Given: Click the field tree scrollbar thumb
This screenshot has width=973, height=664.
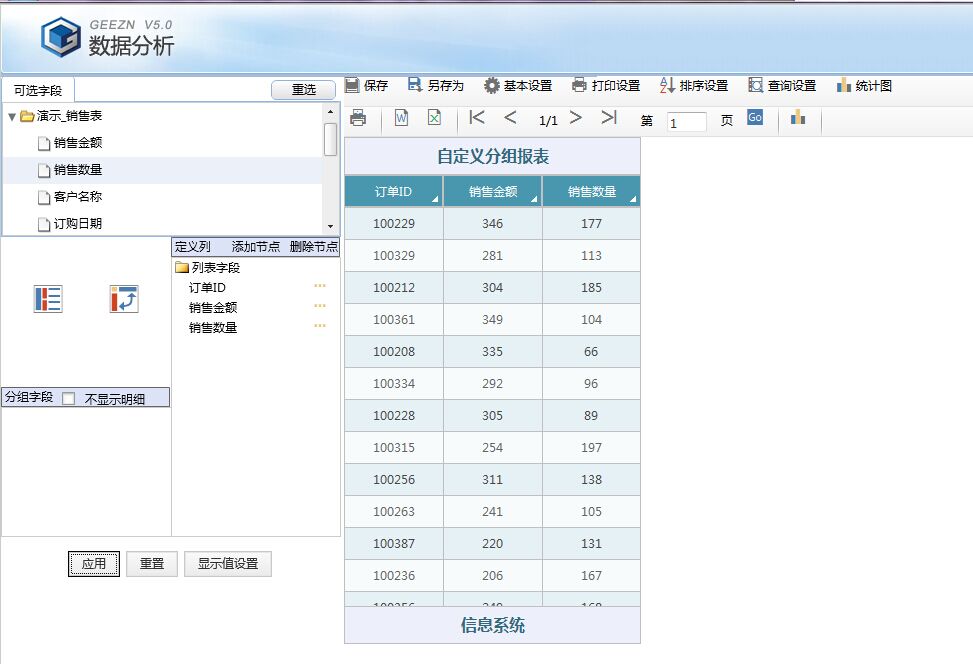Looking at the screenshot, I should click(331, 140).
